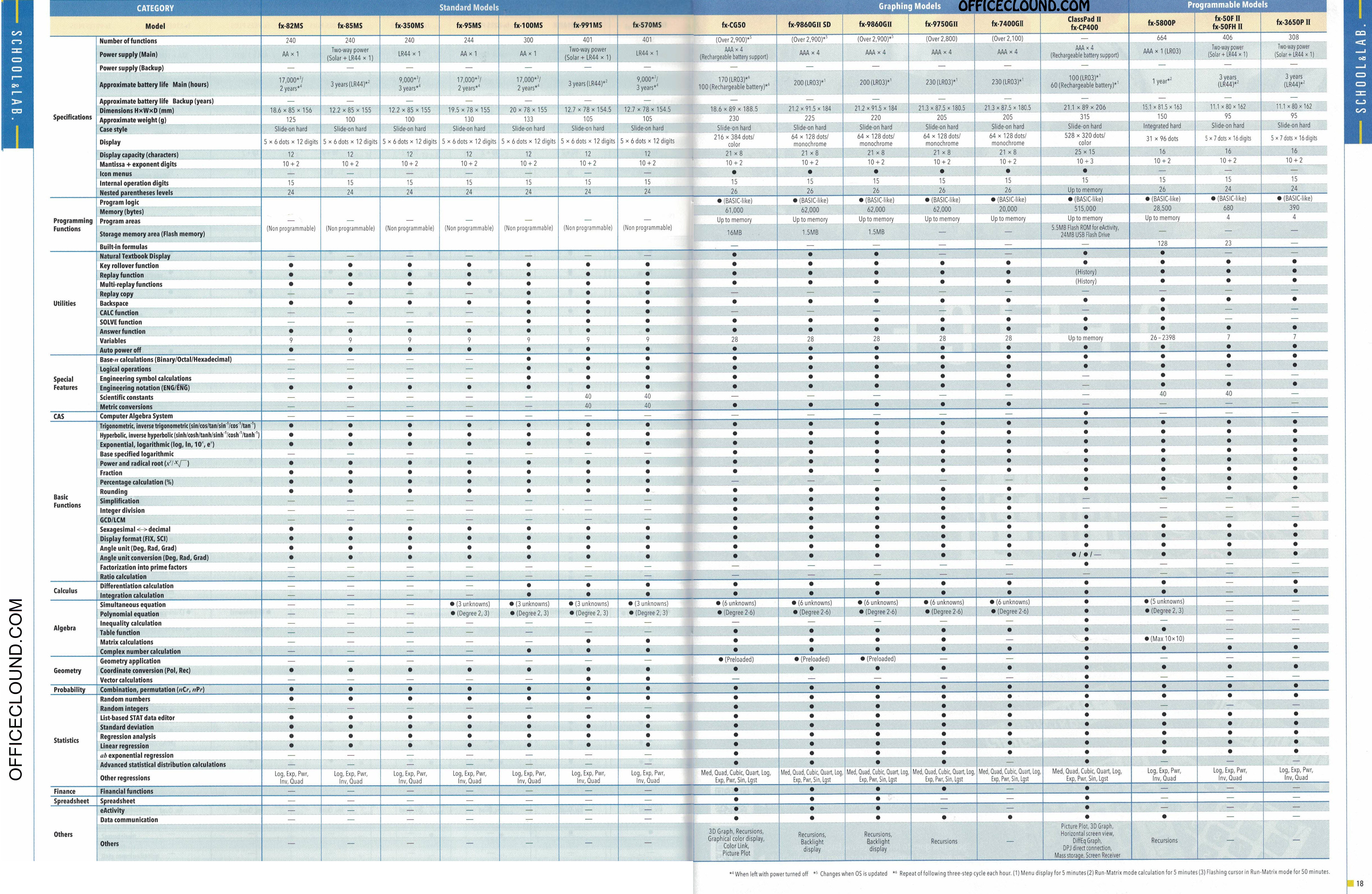The image size is (1372, 894).
Task: Click the Basic Functions category label
Action: click(x=67, y=501)
